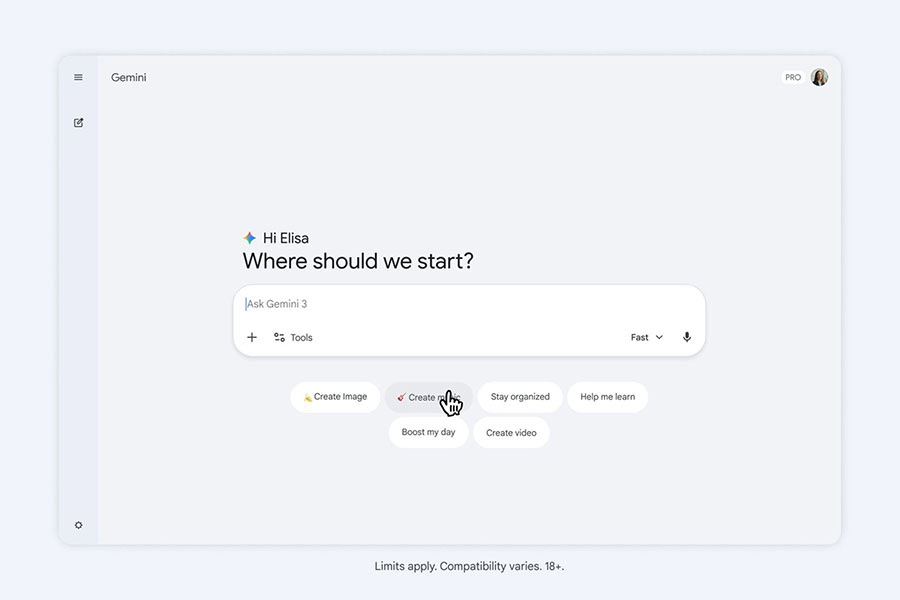Click the PRO badge
The image size is (900, 600).
tap(793, 77)
